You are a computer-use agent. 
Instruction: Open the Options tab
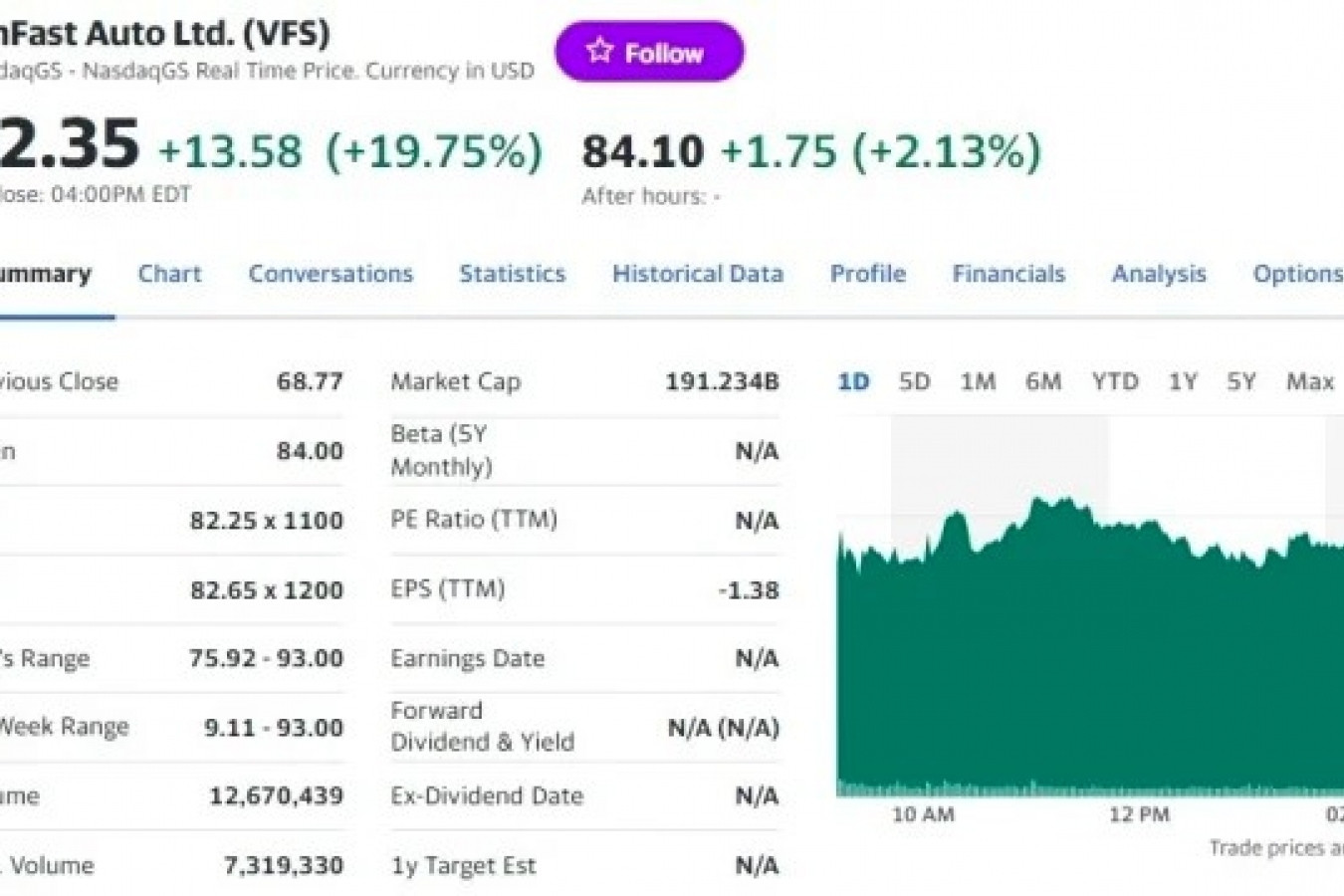1299,274
